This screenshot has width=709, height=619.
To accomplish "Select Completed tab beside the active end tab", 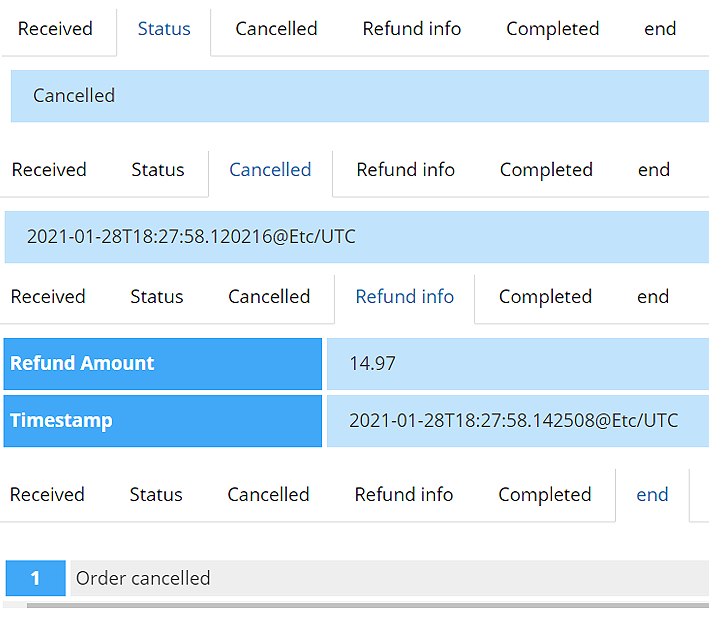I will 544,495.
